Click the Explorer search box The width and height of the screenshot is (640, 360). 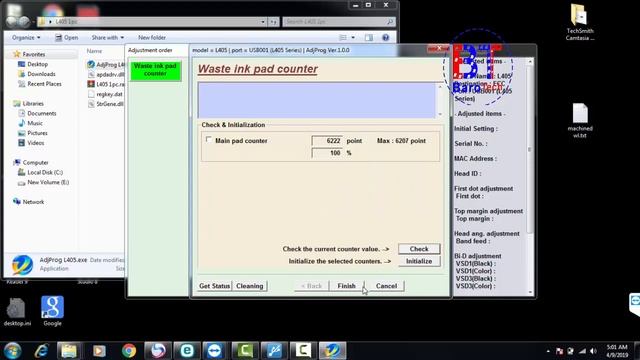[x=339, y=21]
